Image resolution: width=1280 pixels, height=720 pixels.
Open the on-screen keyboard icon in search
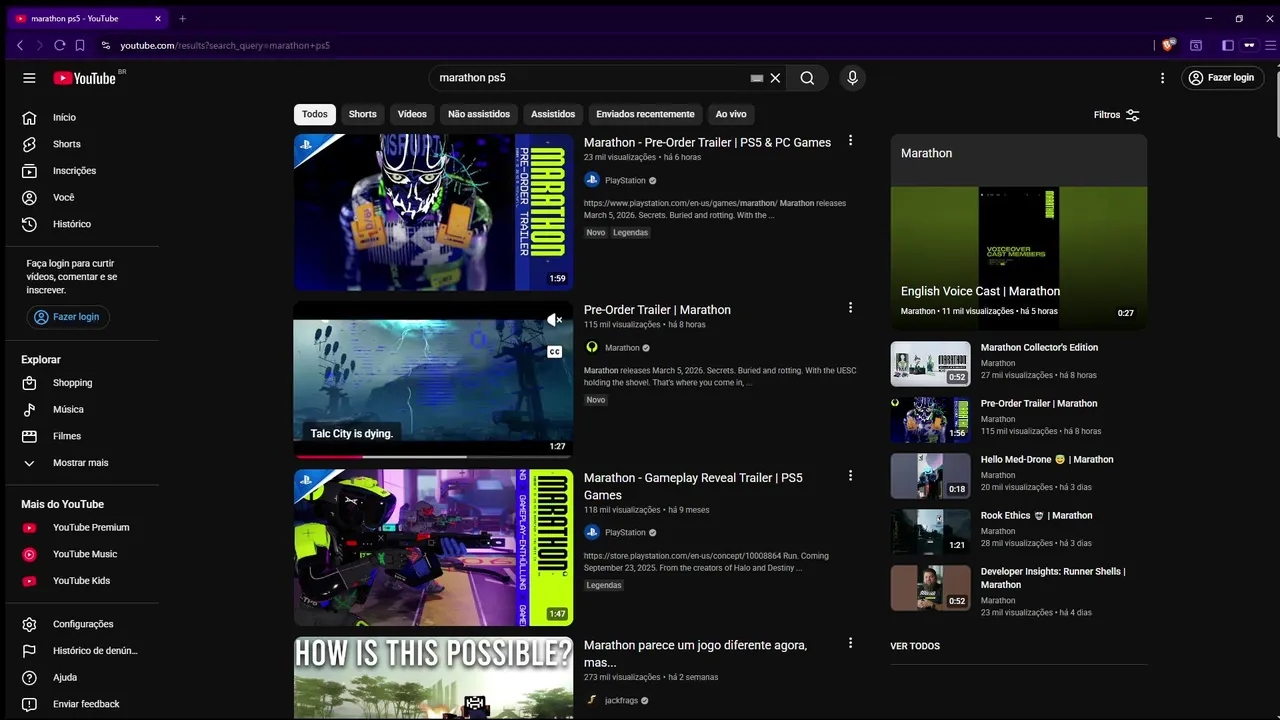pos(757,78)
